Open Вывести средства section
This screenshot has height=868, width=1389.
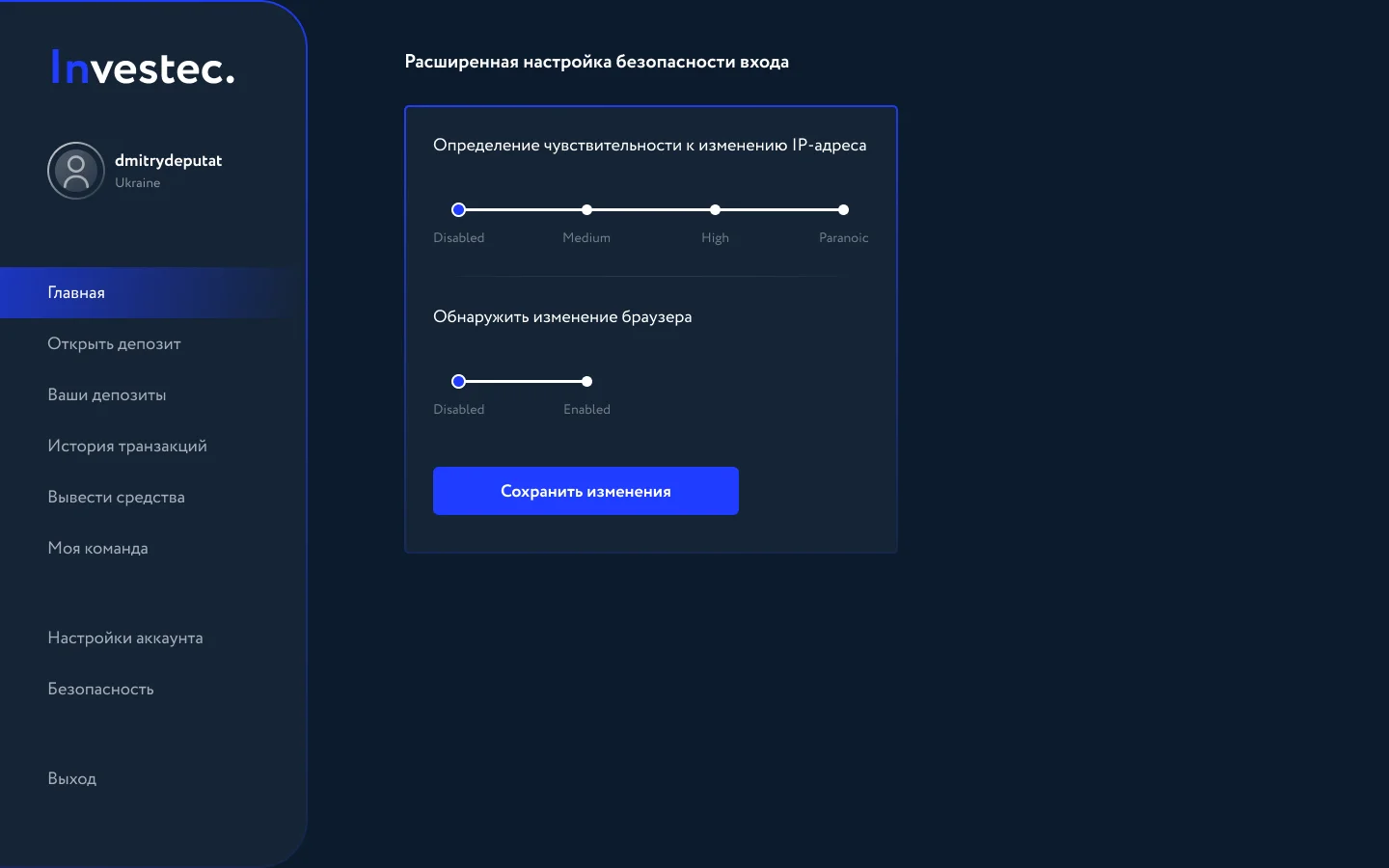click(116, 497)
